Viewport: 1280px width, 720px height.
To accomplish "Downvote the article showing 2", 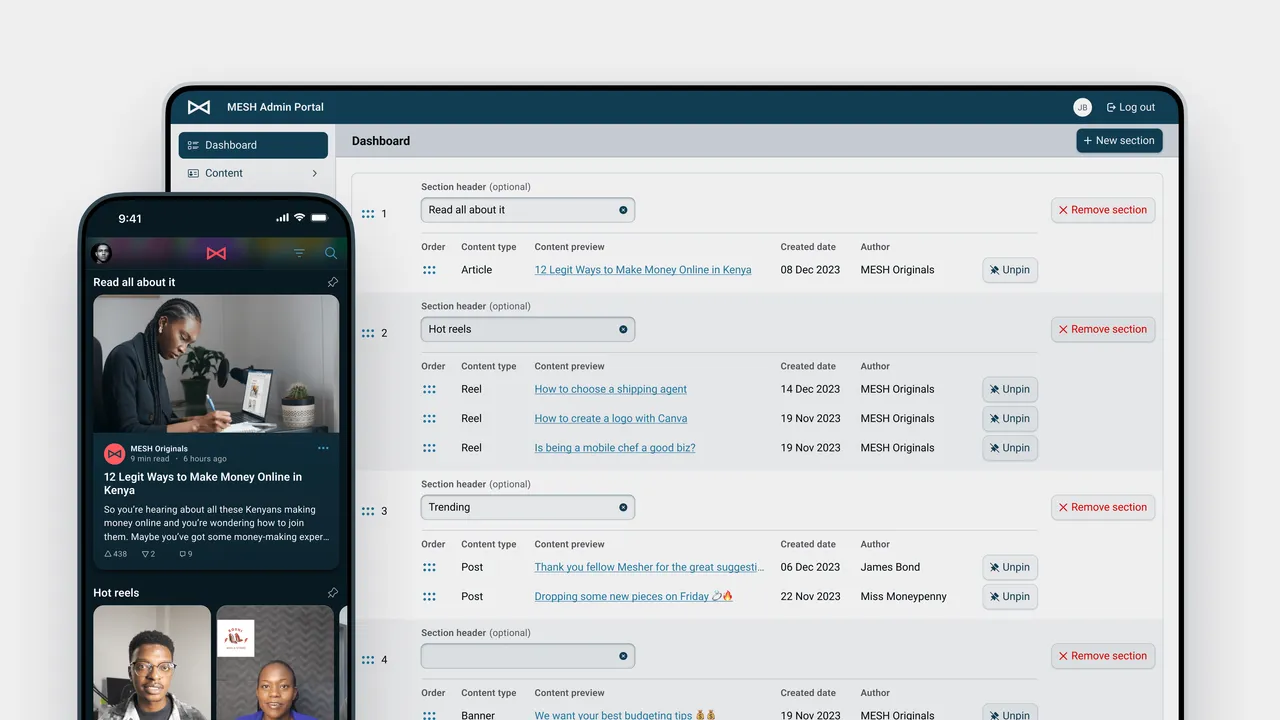I will tap(149, 554).
